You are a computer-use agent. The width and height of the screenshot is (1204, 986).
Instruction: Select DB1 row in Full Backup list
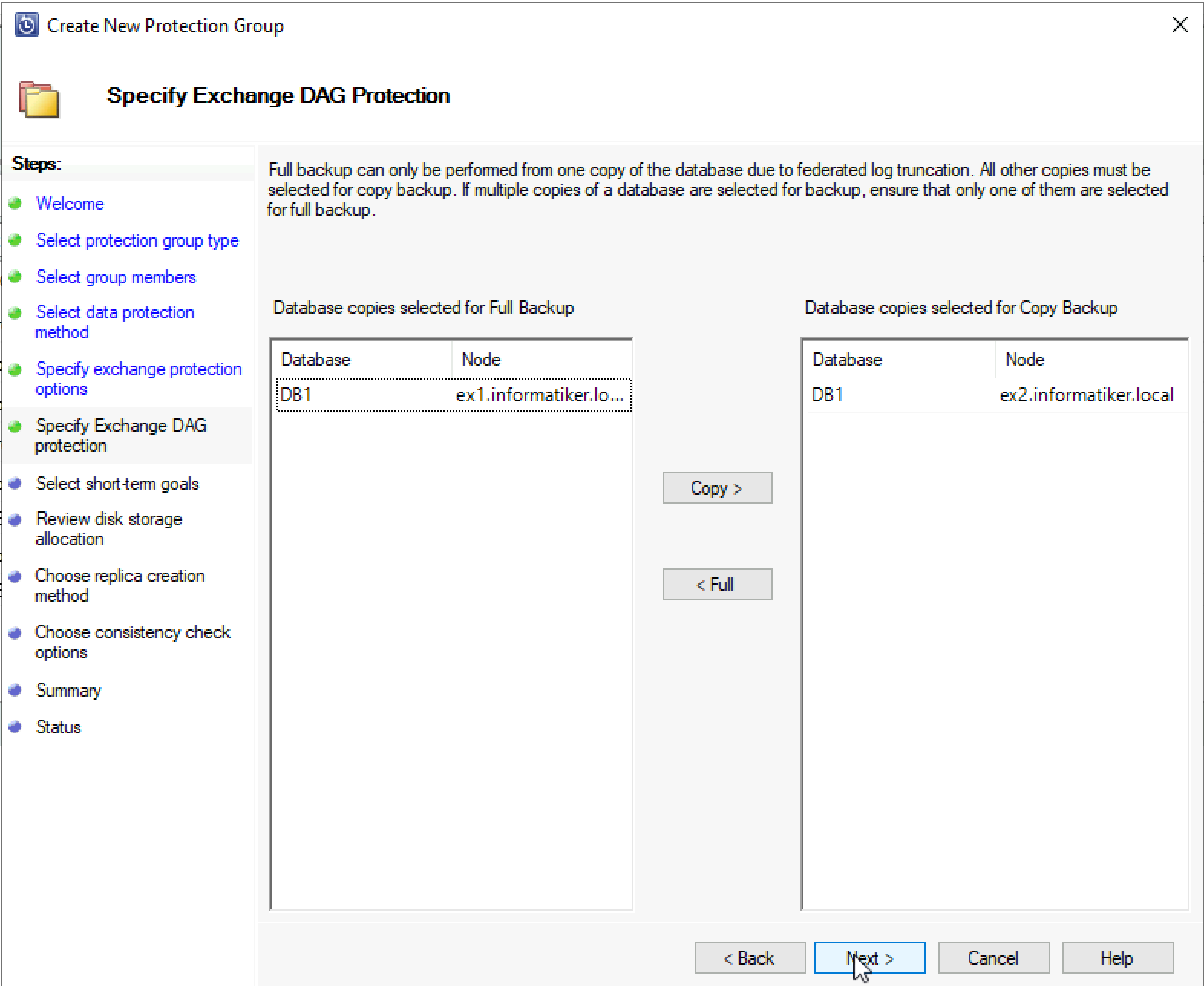[x=453, y=395]
